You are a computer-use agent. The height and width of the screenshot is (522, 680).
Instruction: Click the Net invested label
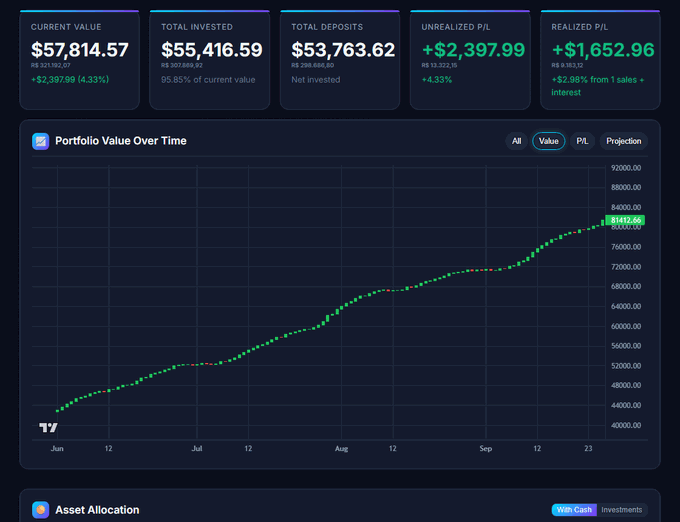[316, 80]
